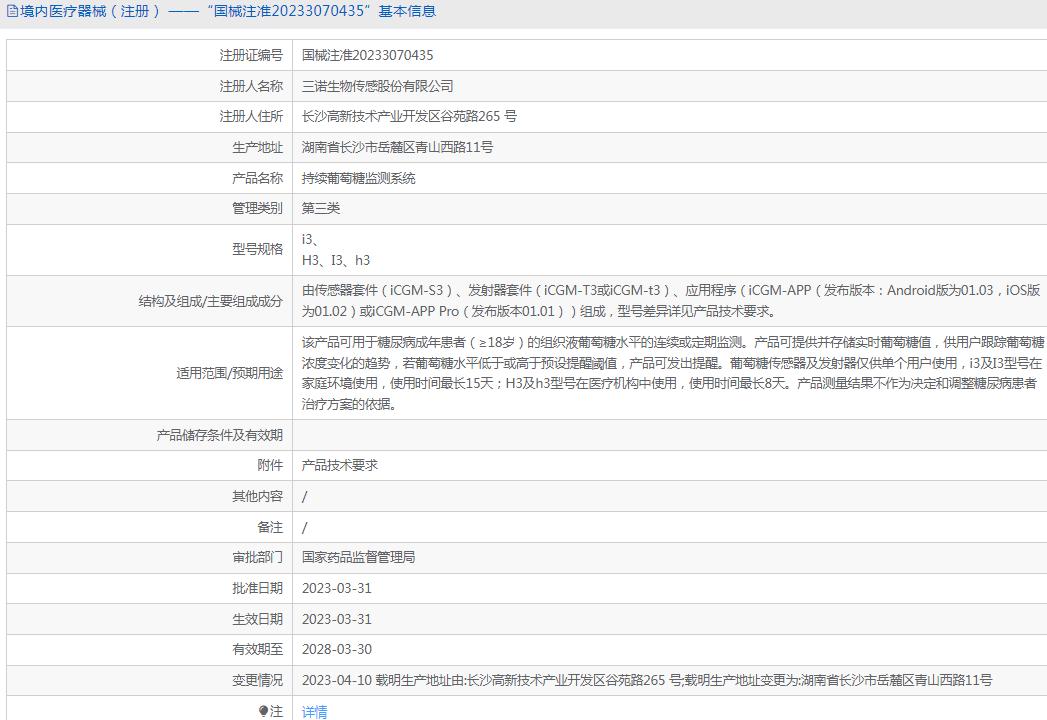Click the 产品储存条件及有效期 label
The image size is (1047, 720).
tap(220, 435)
